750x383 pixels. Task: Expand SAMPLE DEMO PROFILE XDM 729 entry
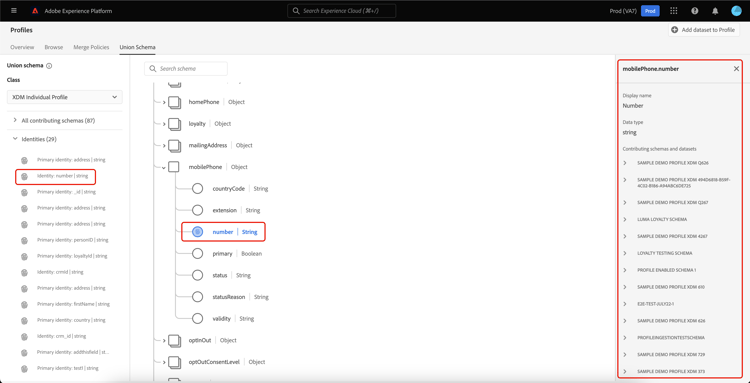(625, 355)
